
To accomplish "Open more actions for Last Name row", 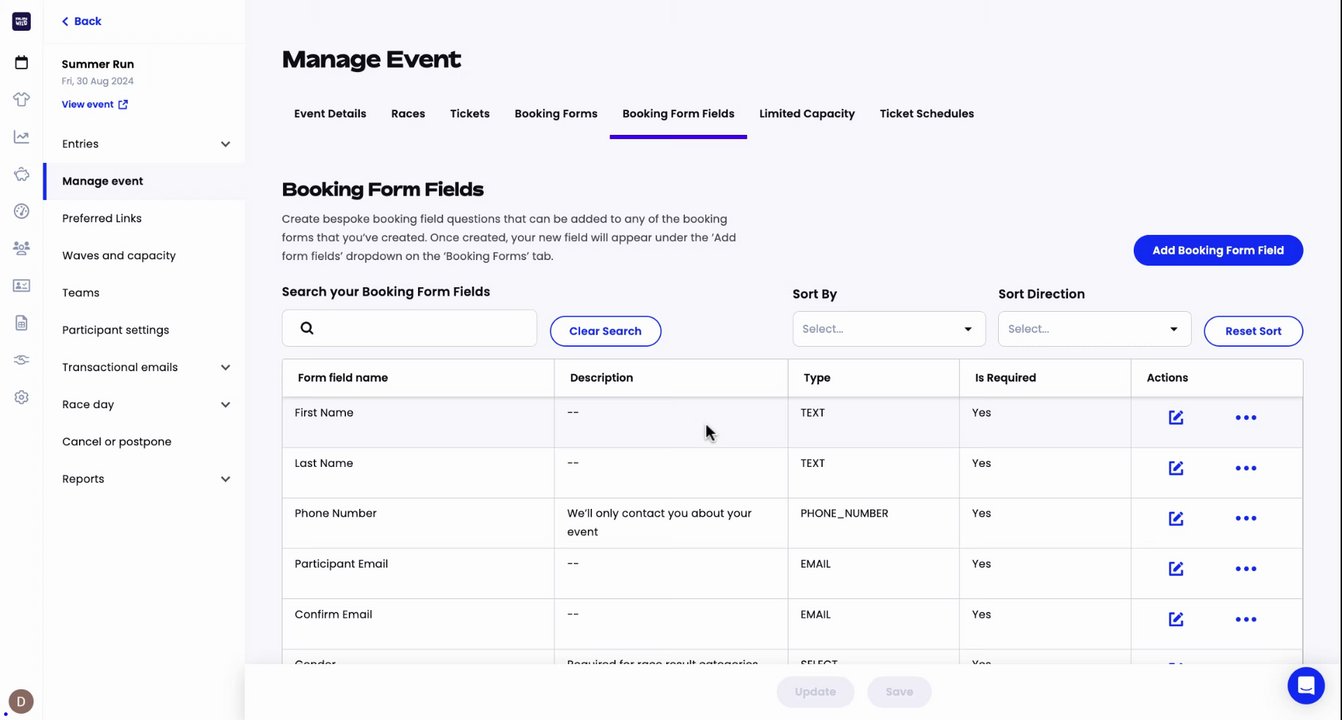I will pos(1245,468).
